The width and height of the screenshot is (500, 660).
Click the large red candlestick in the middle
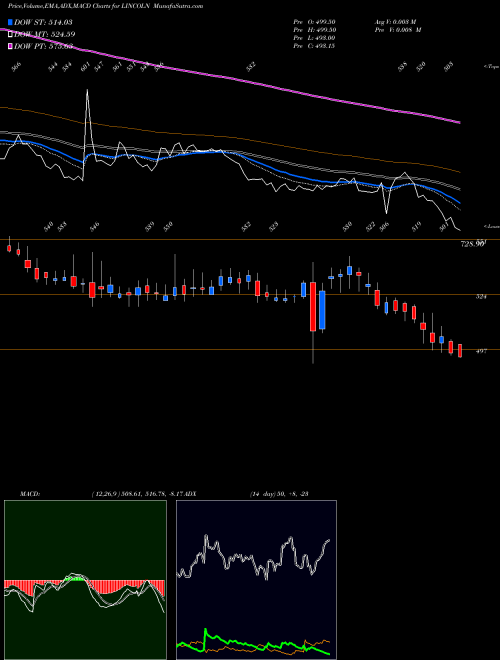tap(313, 306)
